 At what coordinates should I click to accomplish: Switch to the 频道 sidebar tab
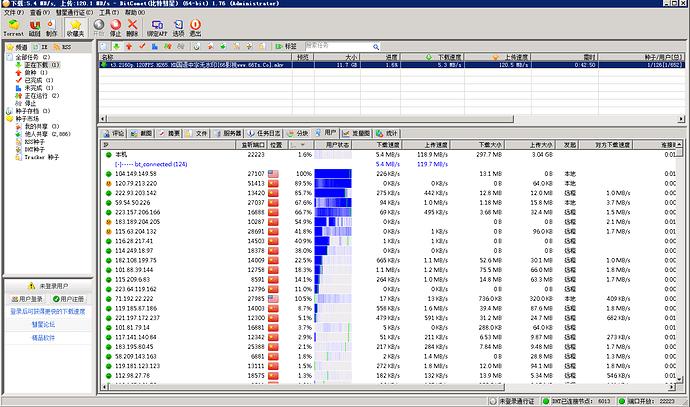tap(17, 47)
